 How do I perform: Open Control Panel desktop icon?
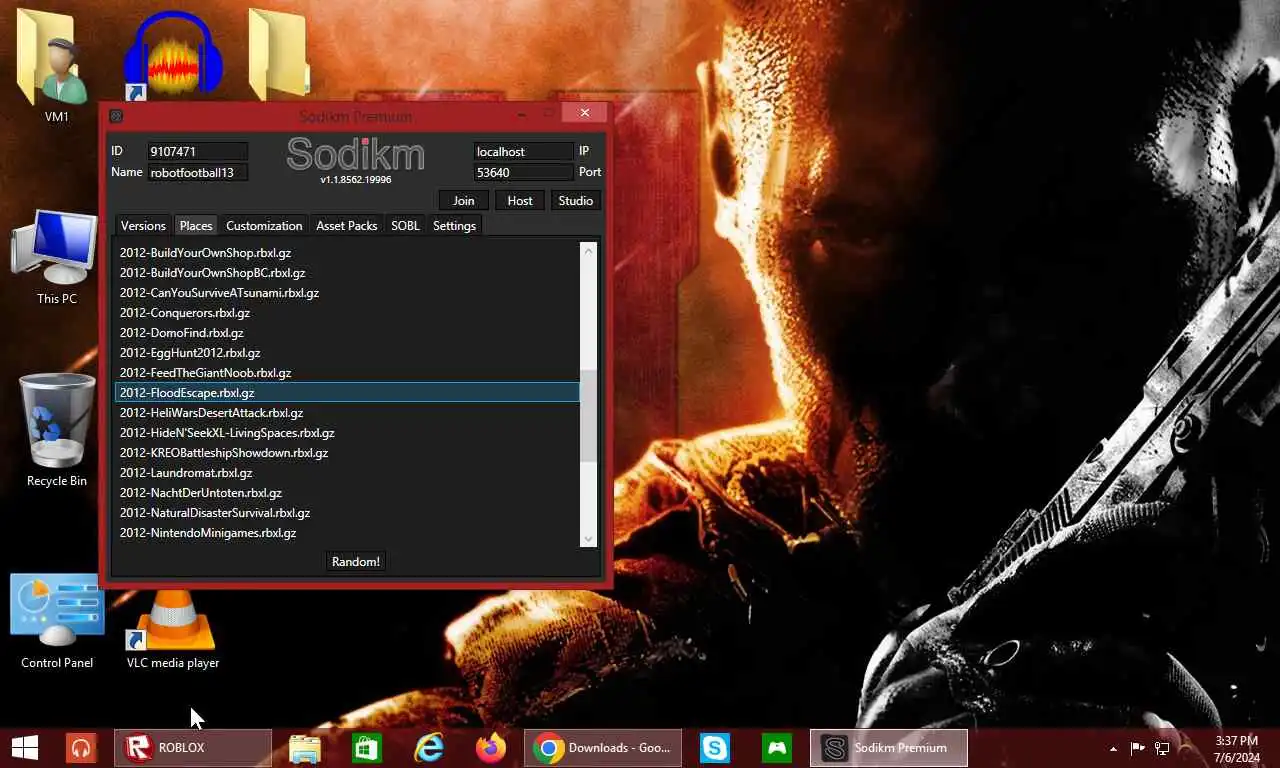[57, 621]
